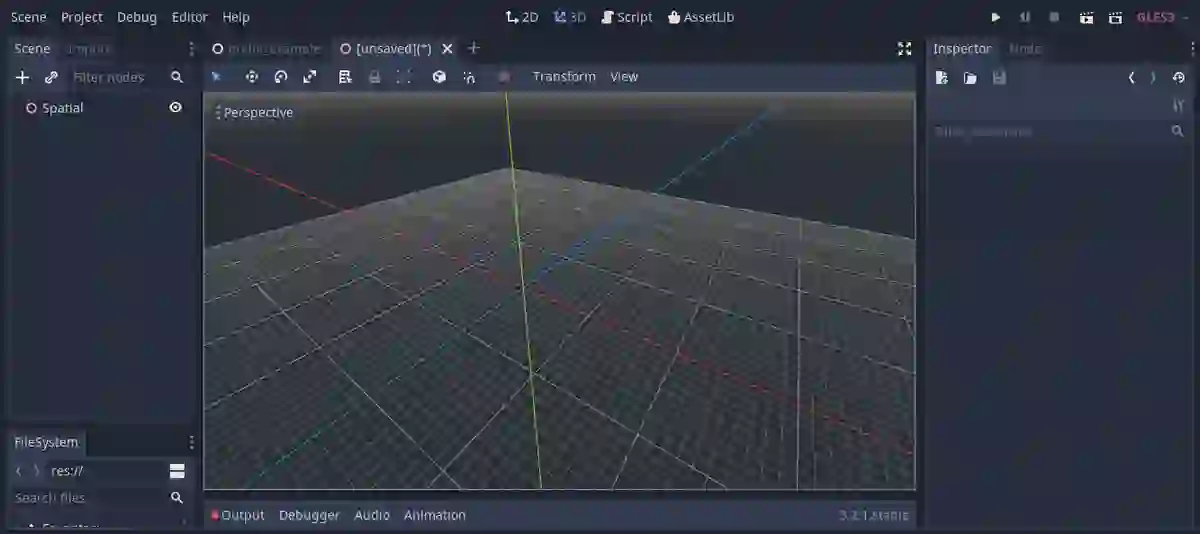Click the Filter nodes input field
The width and height of the screenshot is (1200, 534).
pos(115,77)
